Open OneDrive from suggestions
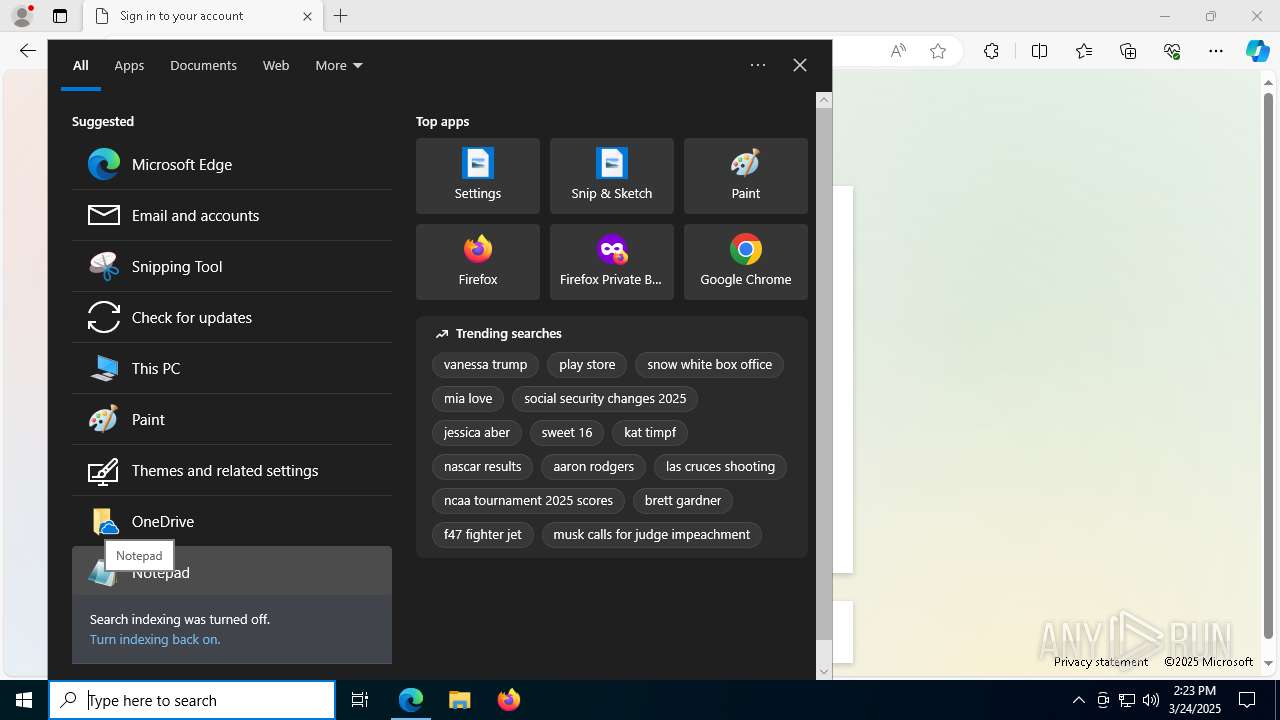The image size is (1280, 720). (x=231, y=521)
